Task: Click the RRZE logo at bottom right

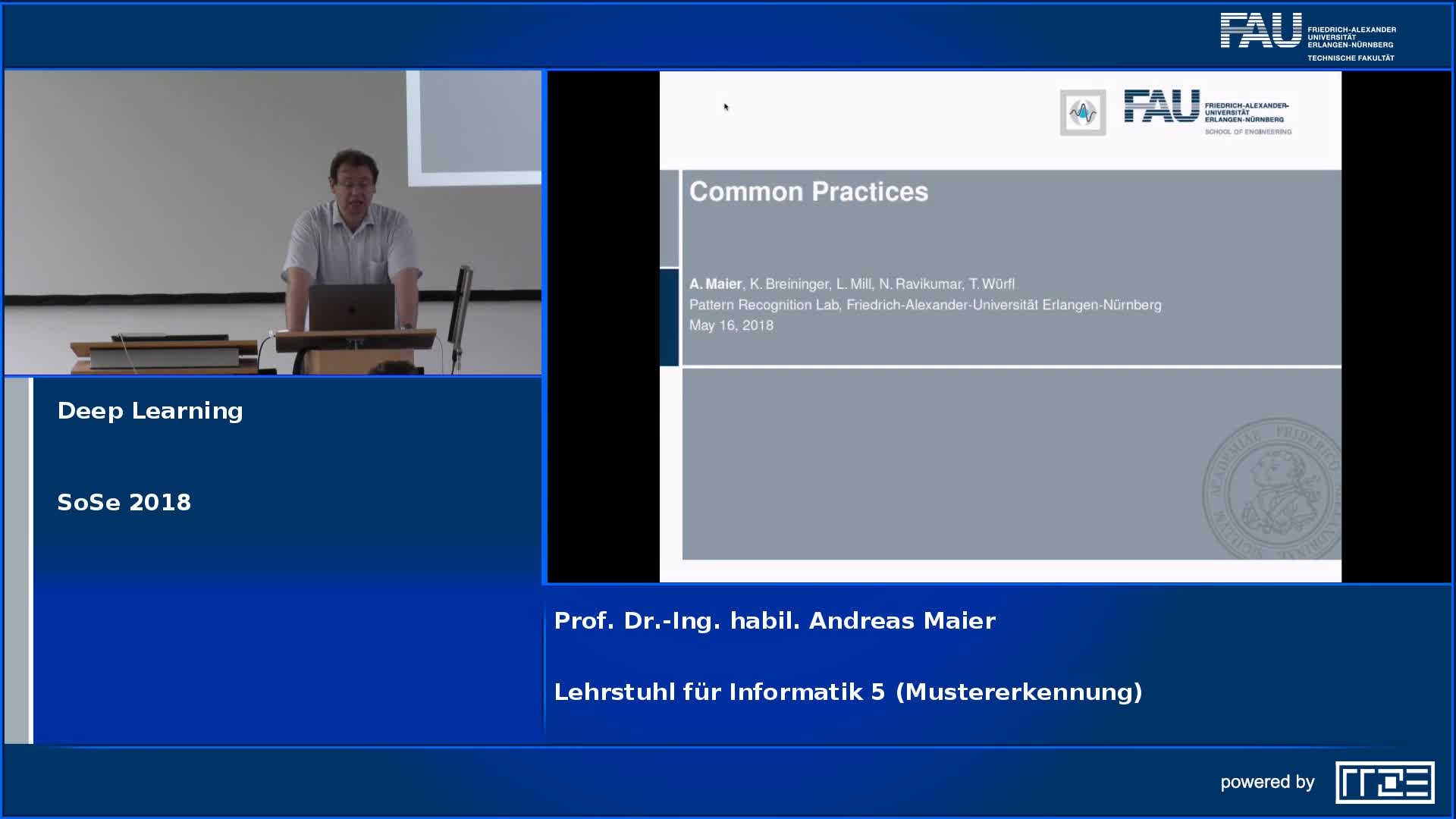Action: point(1385,782)
